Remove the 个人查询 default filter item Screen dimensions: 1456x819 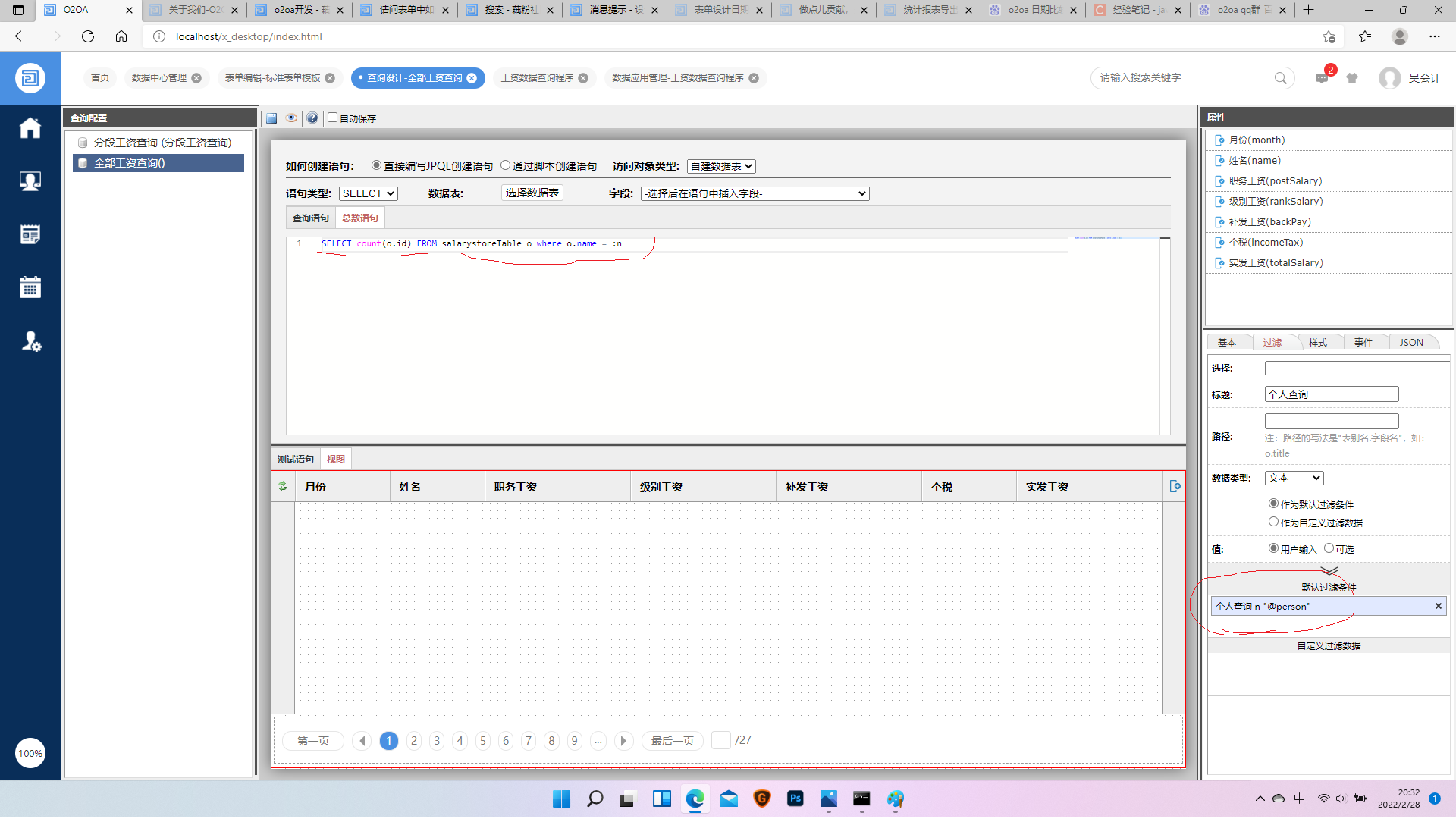click(x=1438, y=606)
